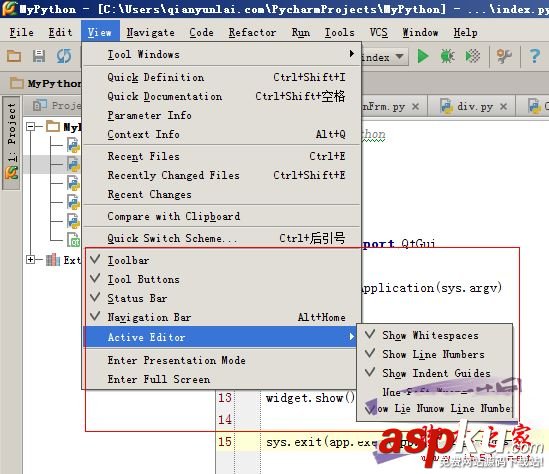Toggle the Tool Buttons option
The width and height of the screenshot is (549, 474).
coord(223,279)
